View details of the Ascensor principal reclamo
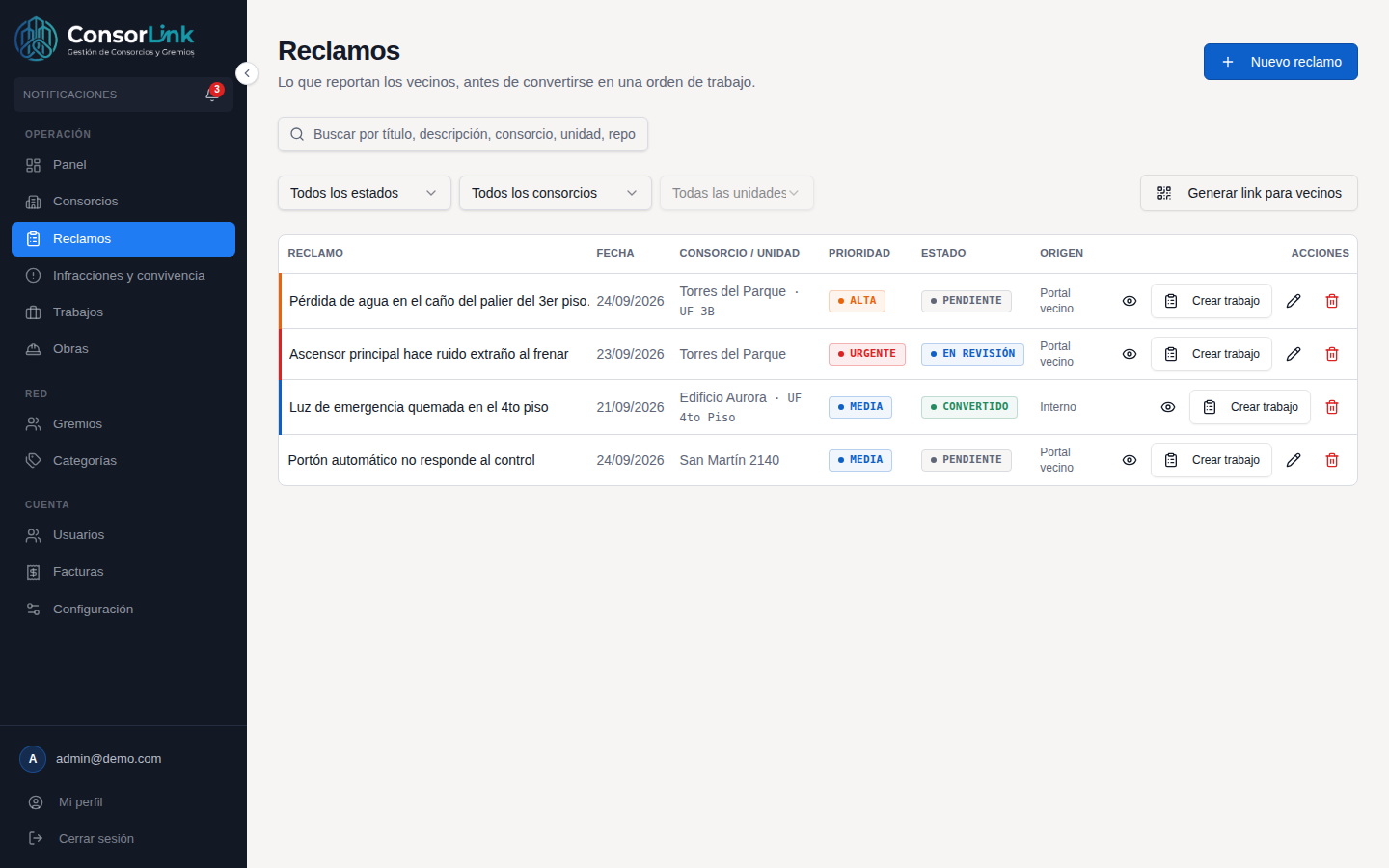This screenshot has height=868, width=1389. click(x=1130, y=354)
